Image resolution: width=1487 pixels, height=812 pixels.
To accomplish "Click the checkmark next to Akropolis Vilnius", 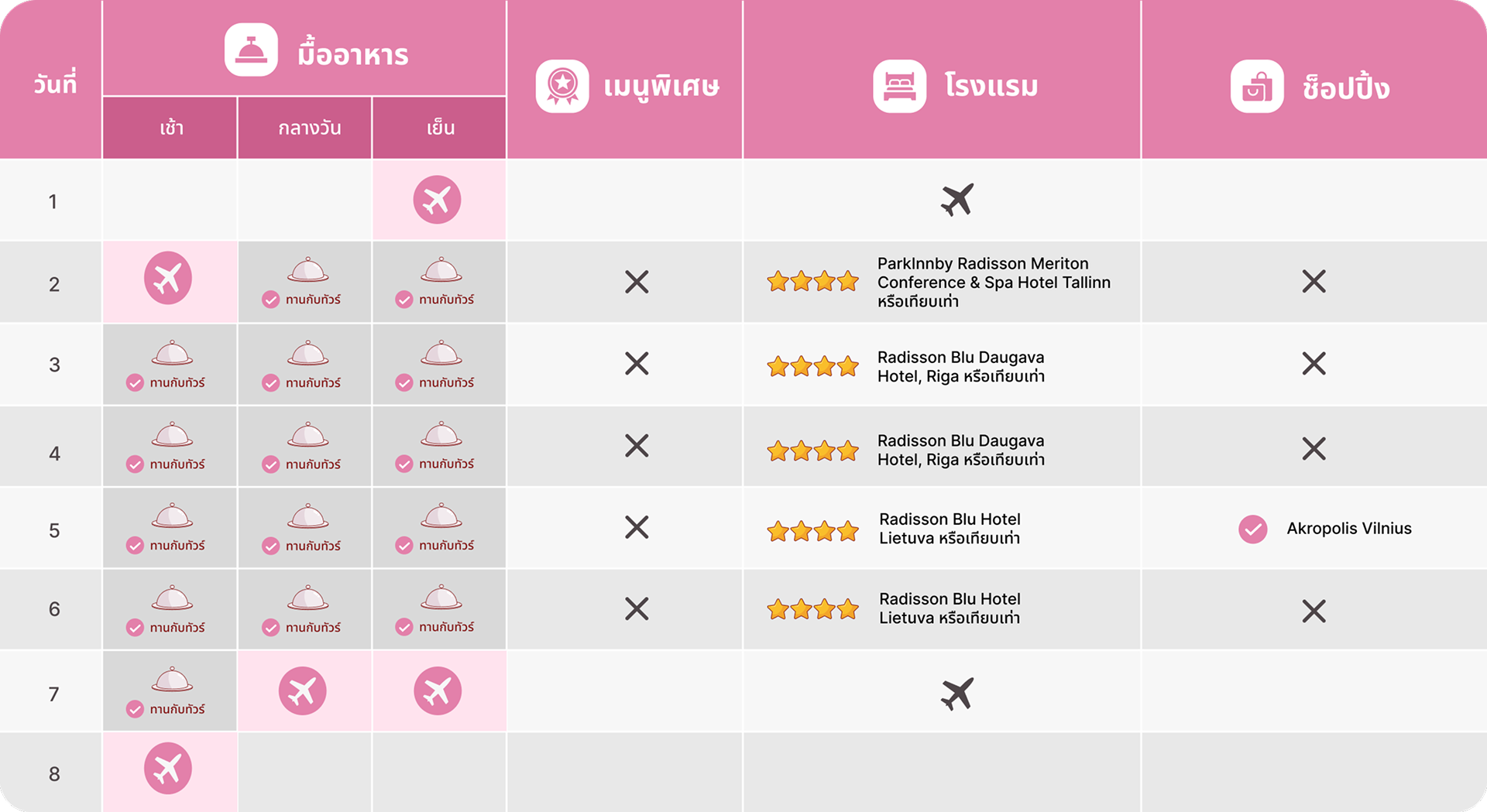I will (x=1253, y=529).
